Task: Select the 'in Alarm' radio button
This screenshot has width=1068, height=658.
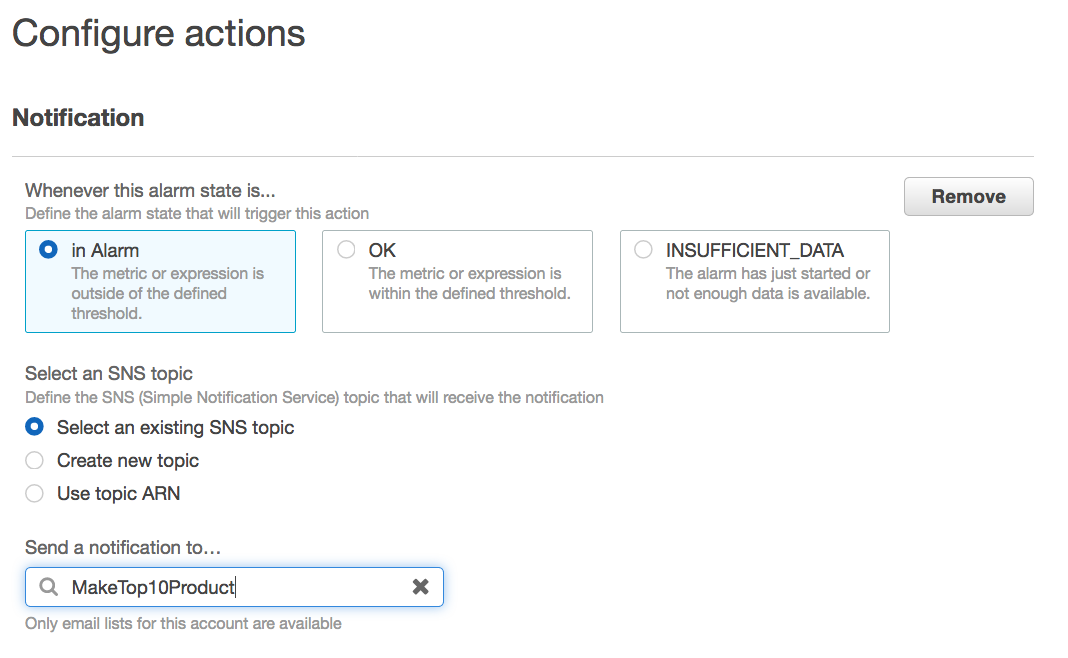Action: [48, 250]
